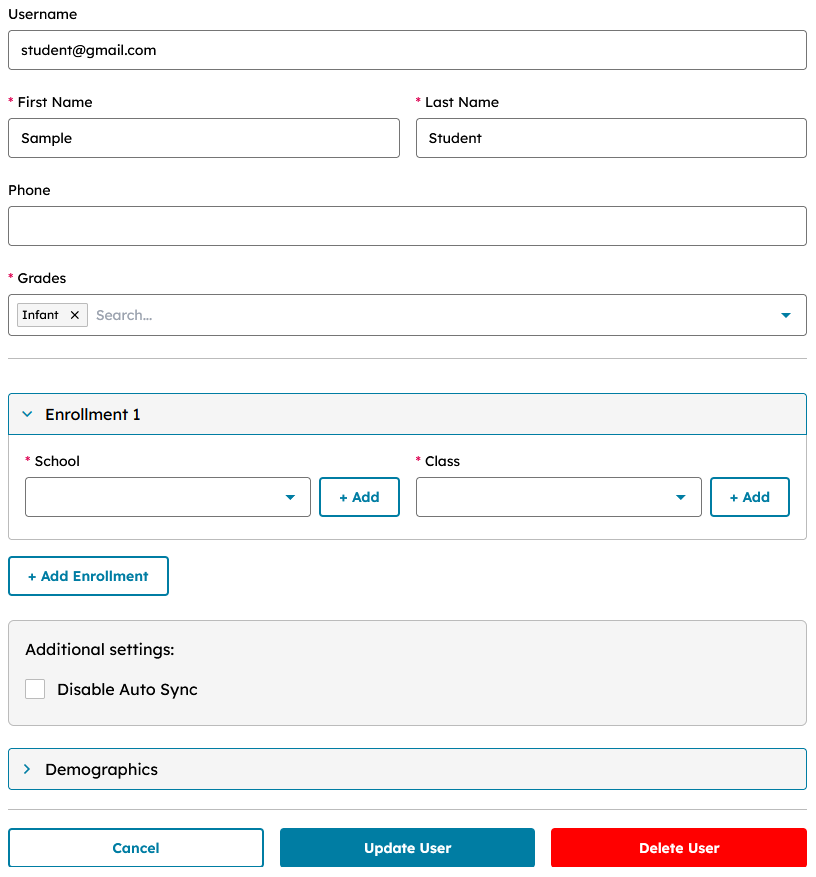Focus the Username field
The image size is (816, 877).
point(407,50)
